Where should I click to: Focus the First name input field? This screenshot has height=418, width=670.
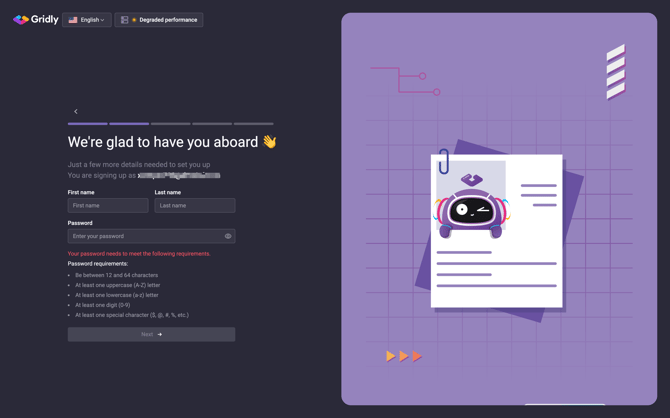click(x=108, y=205)
